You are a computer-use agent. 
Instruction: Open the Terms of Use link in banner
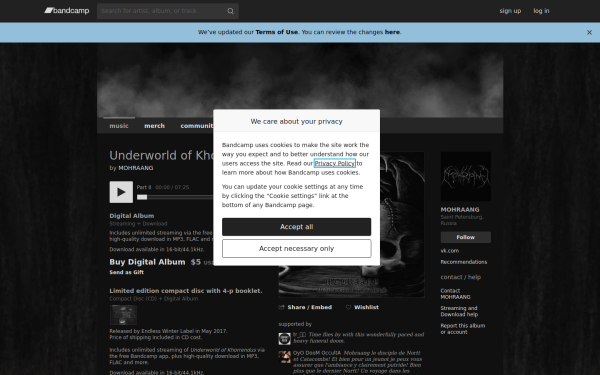[x=277, y=32]
